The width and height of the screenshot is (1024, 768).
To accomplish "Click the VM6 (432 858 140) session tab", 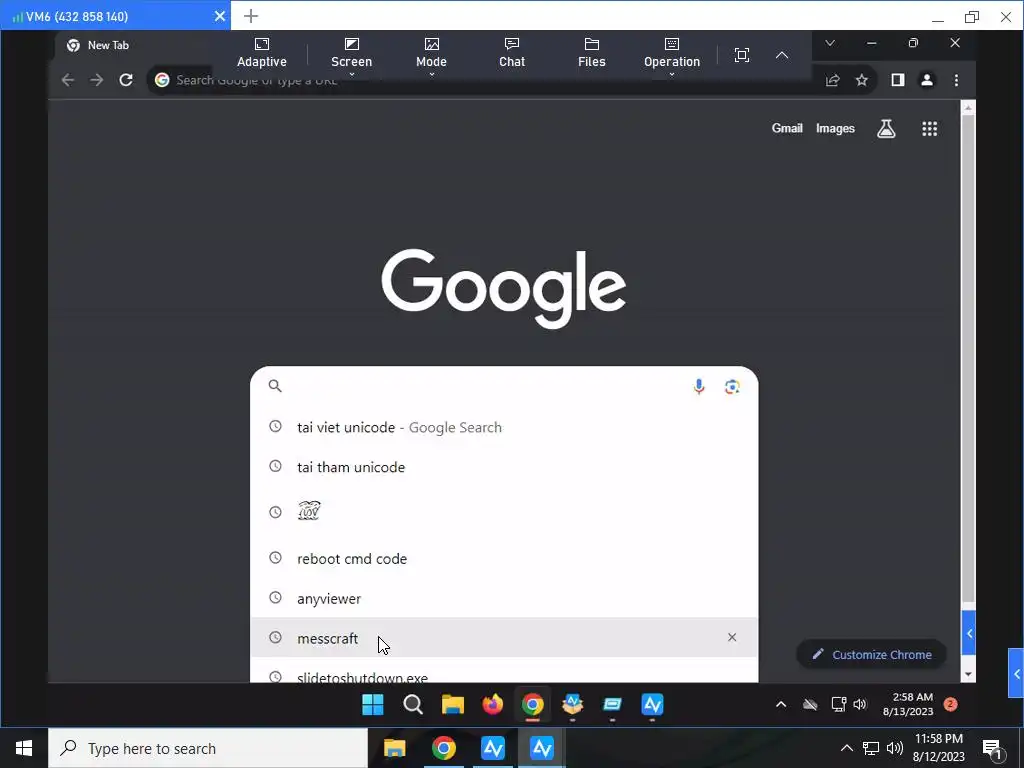I will click(115, 16).
